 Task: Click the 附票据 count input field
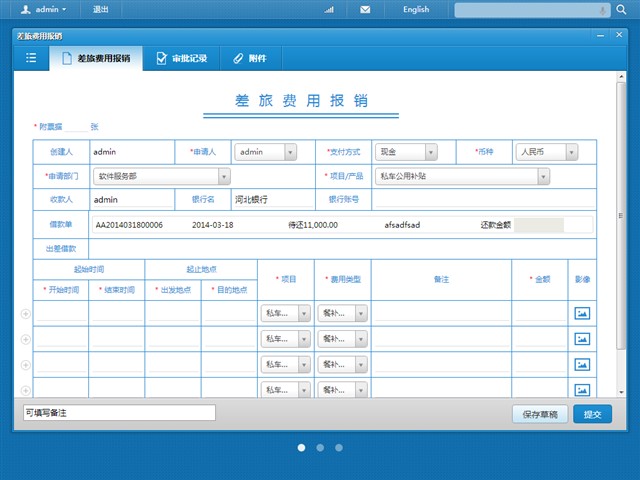[x=76, y=127]
